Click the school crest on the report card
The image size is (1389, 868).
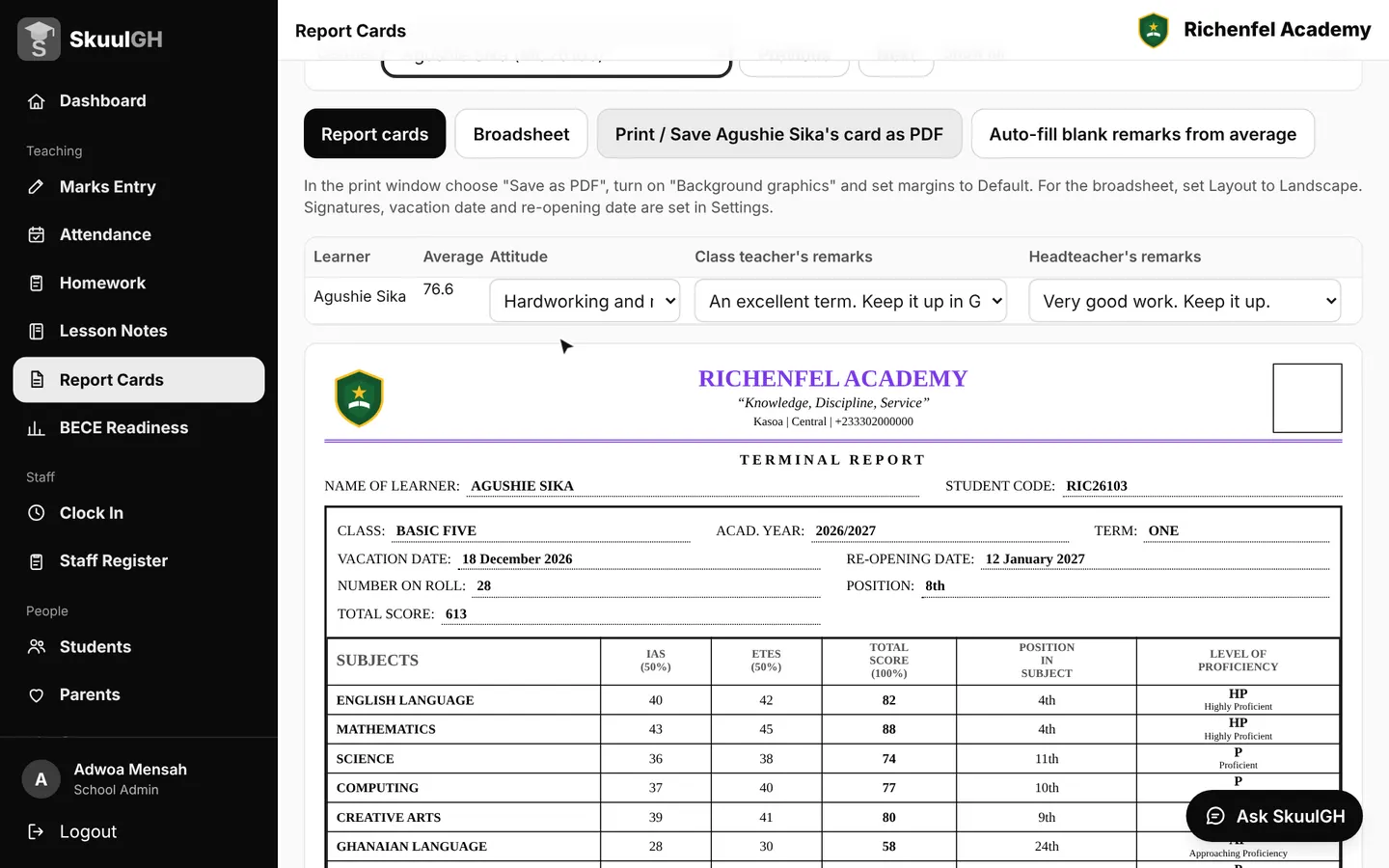pyautogui.click(x=359, y=398)
